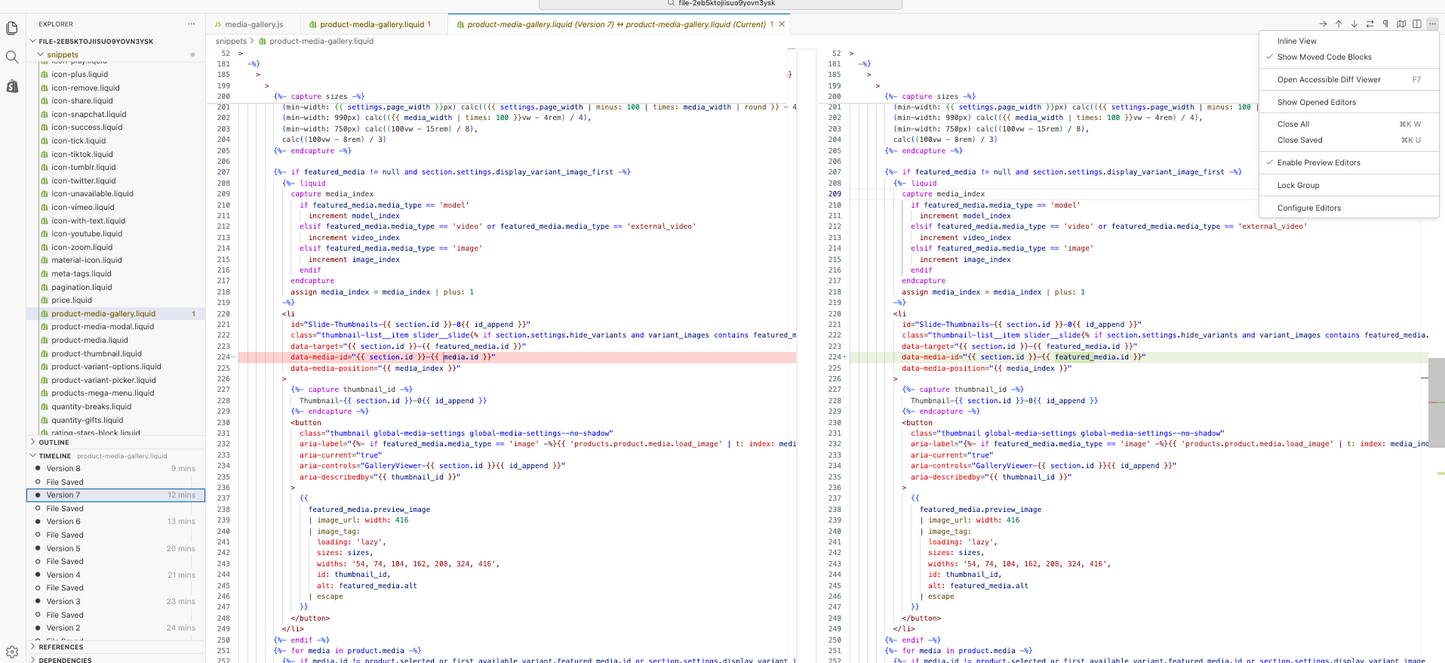Image resolution: width=1445 pixels, height=663 pixels.
Task: Split editor right icon
Action: coord(1417,23)
